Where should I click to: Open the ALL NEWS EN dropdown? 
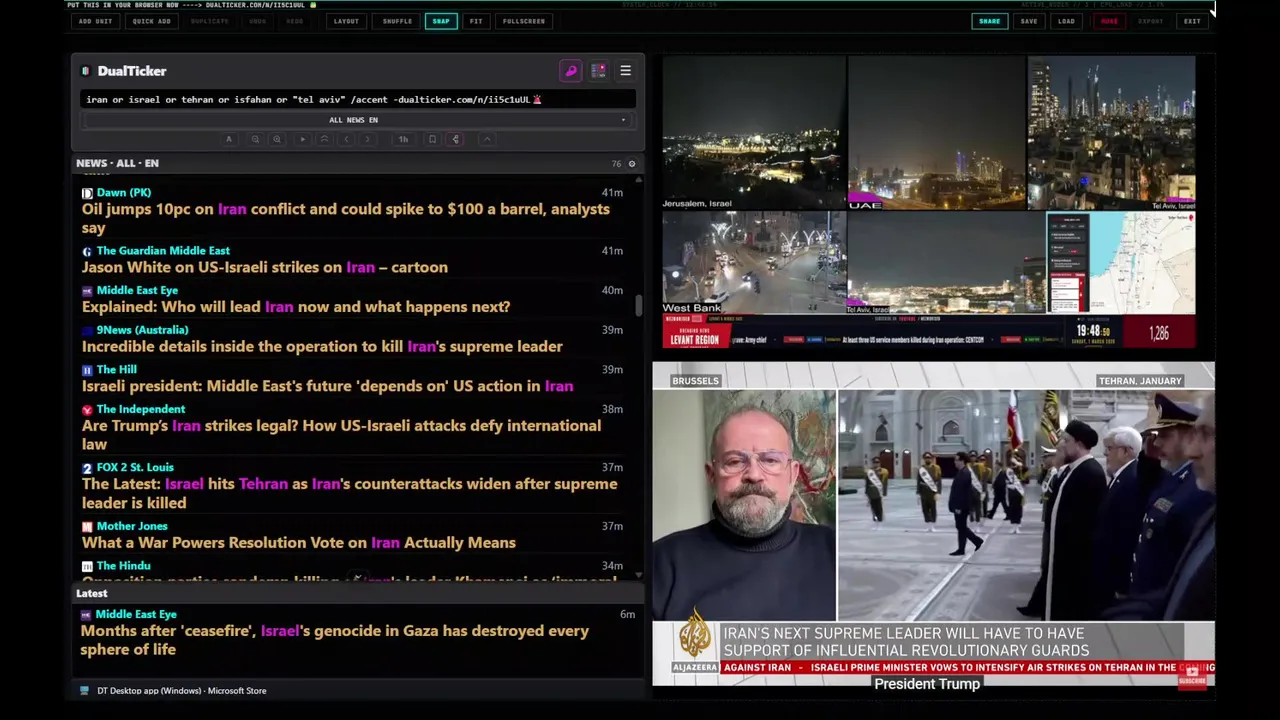[x=357, y=120]
